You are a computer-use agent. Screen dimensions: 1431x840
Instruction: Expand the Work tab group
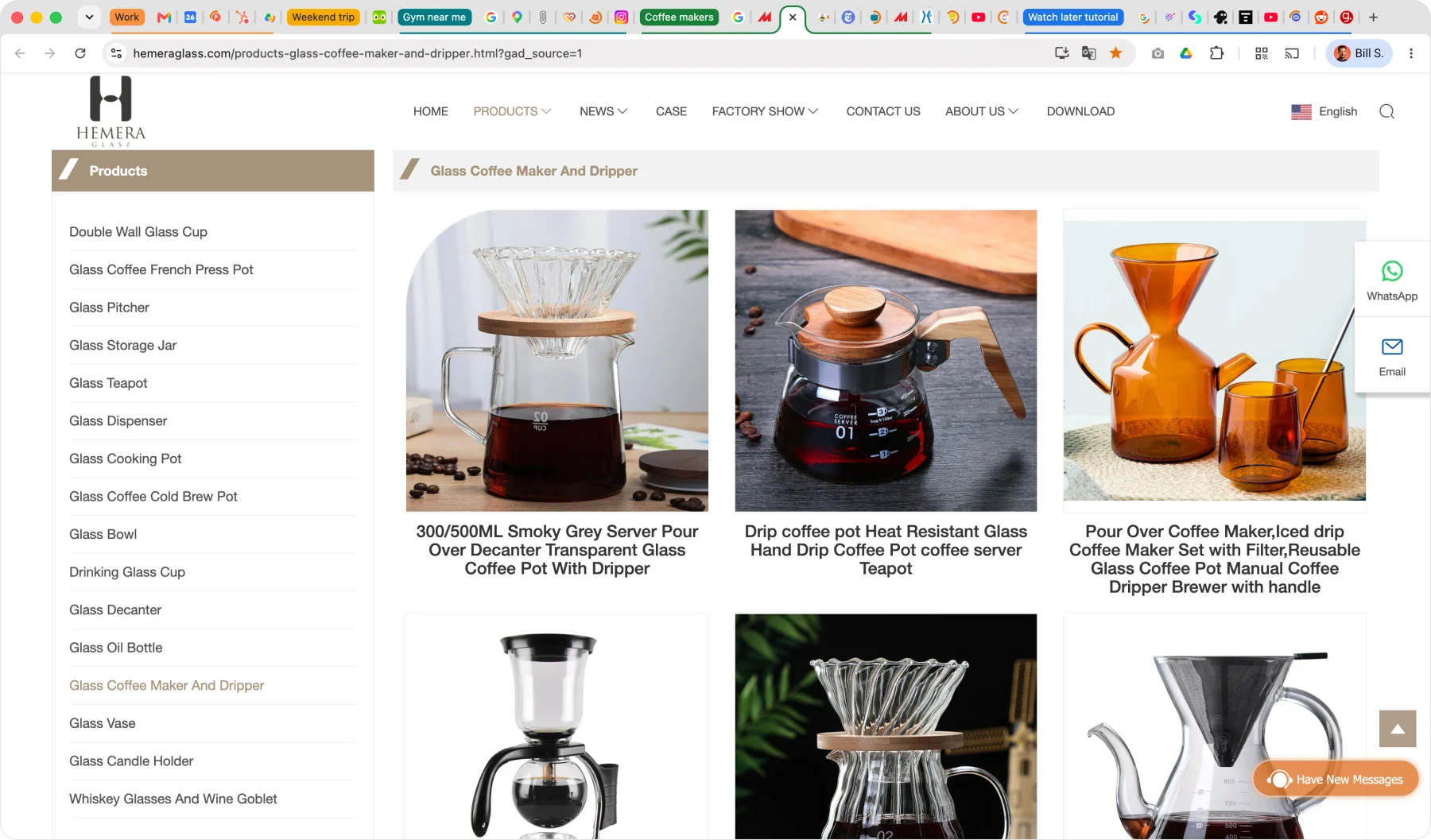click(x=126, y=17)
